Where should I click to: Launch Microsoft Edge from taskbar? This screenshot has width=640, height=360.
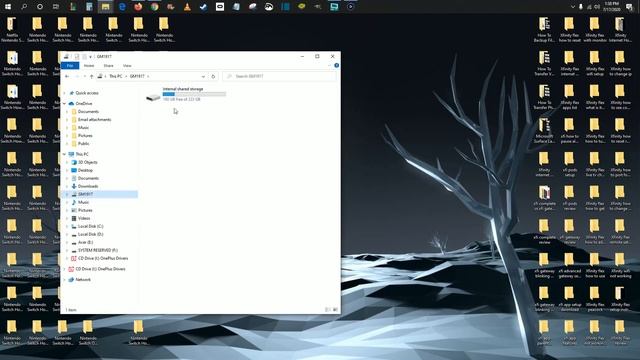point(122,7)
